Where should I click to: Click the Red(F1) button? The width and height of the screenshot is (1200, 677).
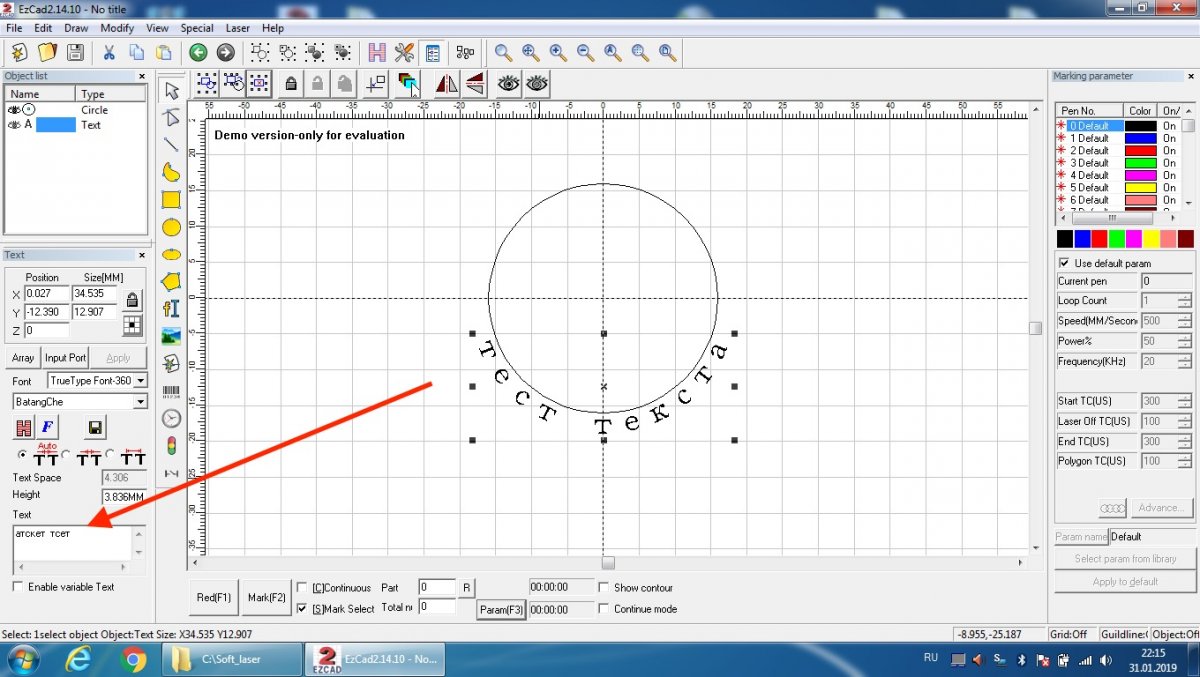214,598
